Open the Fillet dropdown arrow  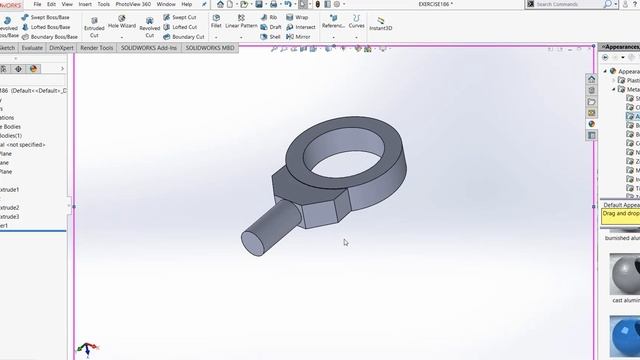point(216,38)
